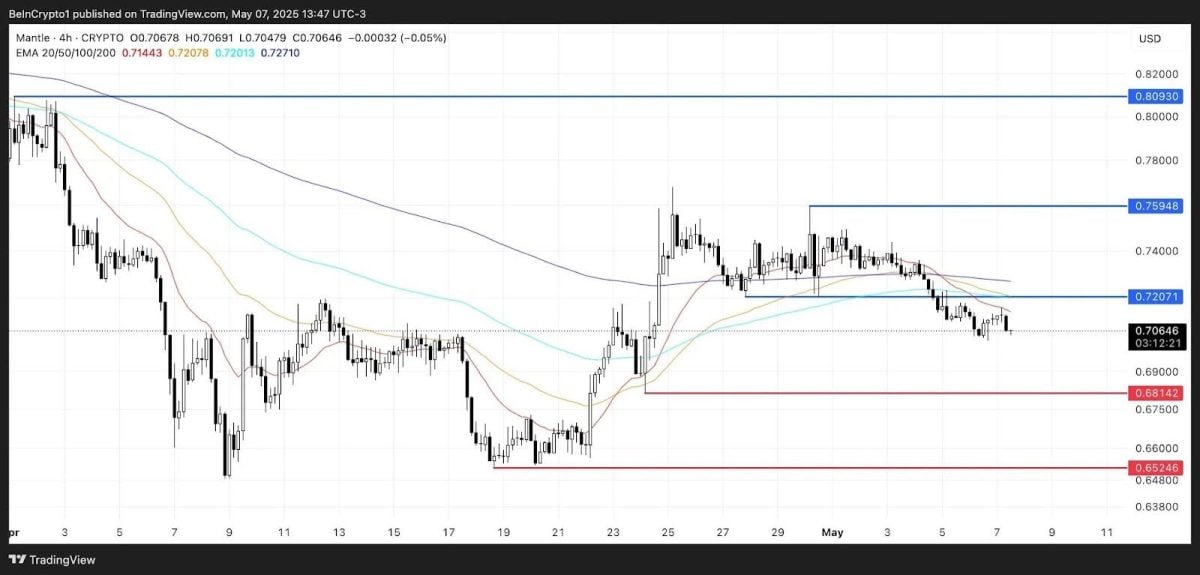Click the May label on the date axis
This screenshot has height=575, width=1200.
pos(832,532)
